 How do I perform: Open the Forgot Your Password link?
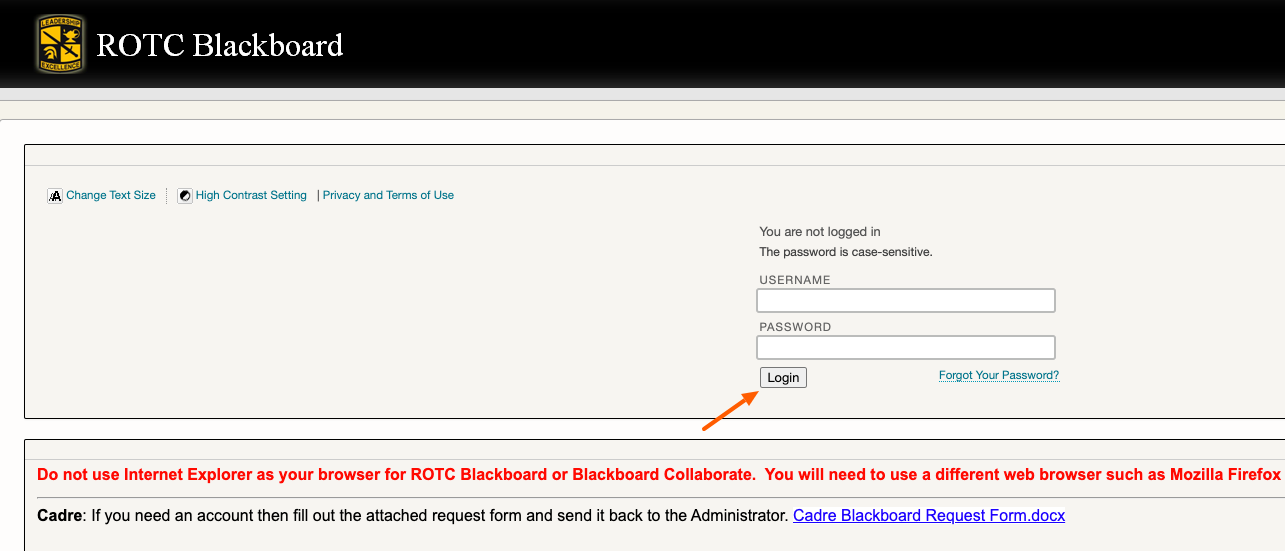[x=999, y=375]
